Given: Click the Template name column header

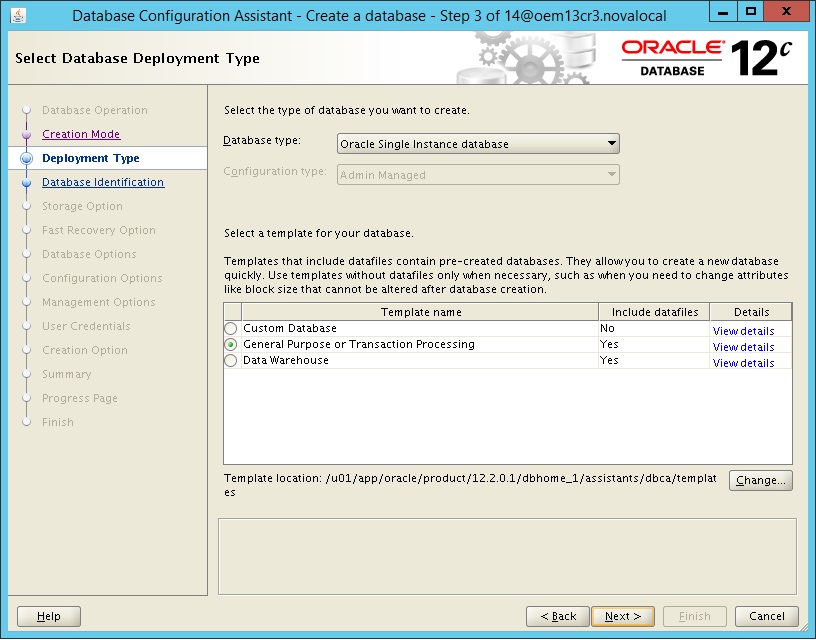Looking at the screenshot, I should point(420,312).
